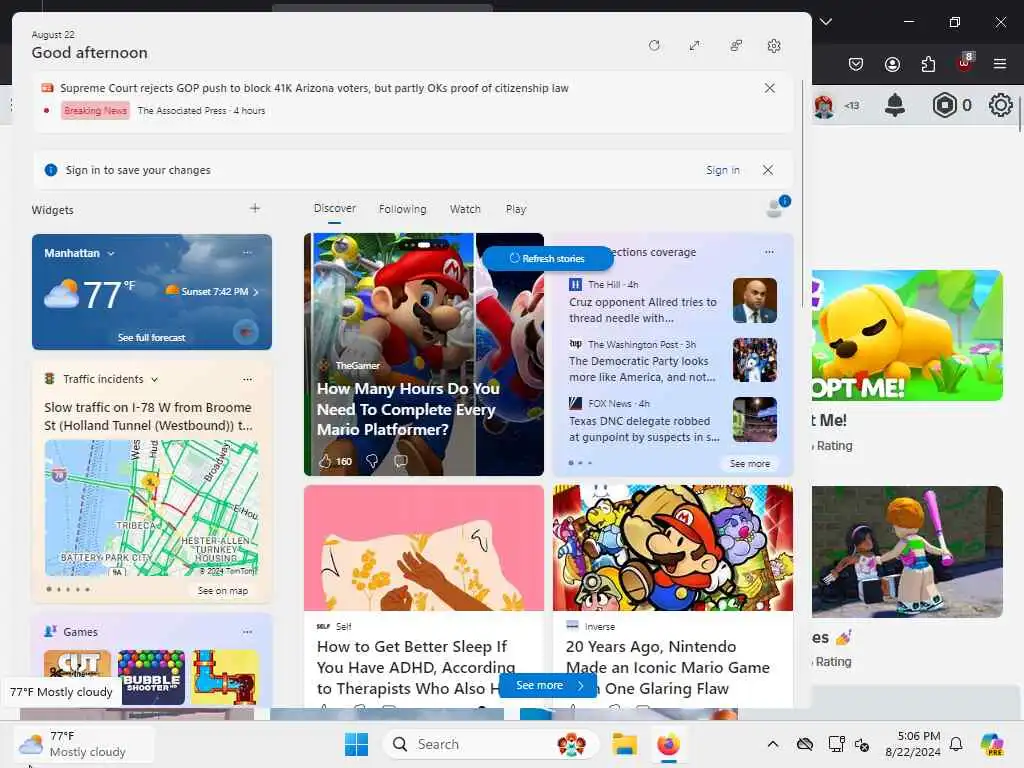Click the taskbar Search box

click(x=490, y=744)
